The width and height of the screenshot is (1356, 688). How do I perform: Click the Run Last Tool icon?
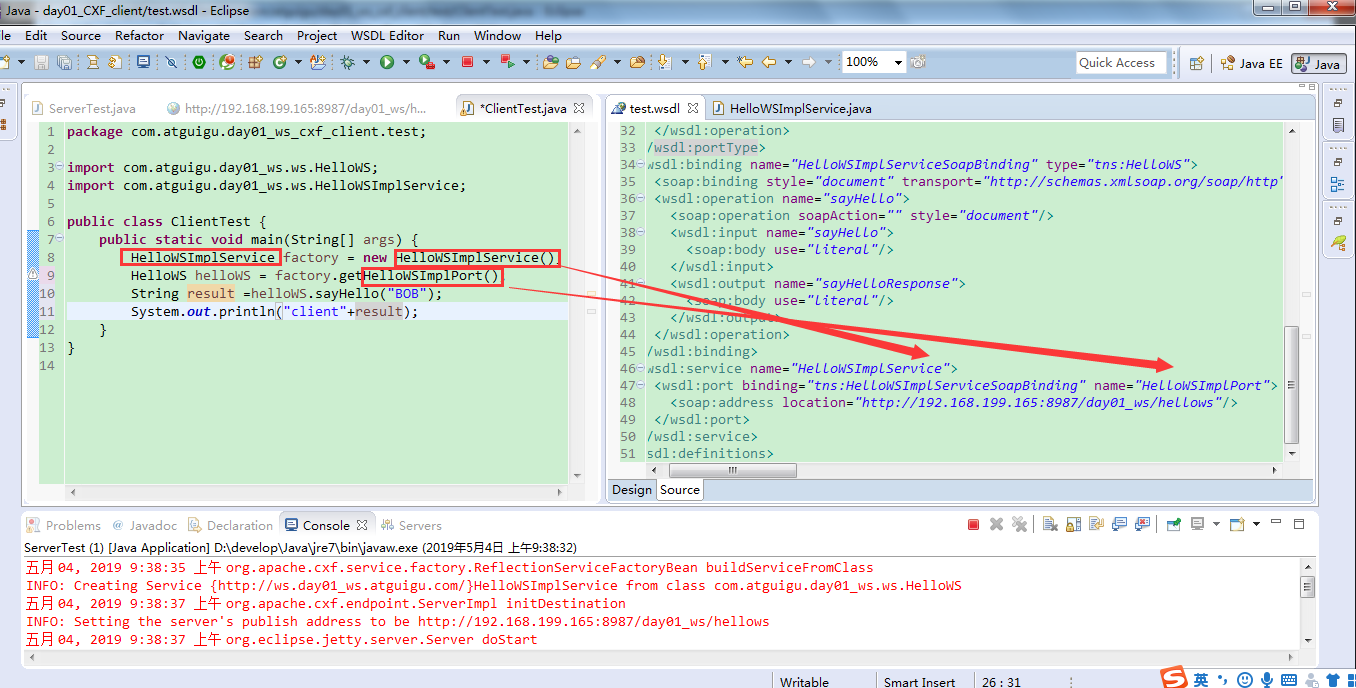[425, 62]
